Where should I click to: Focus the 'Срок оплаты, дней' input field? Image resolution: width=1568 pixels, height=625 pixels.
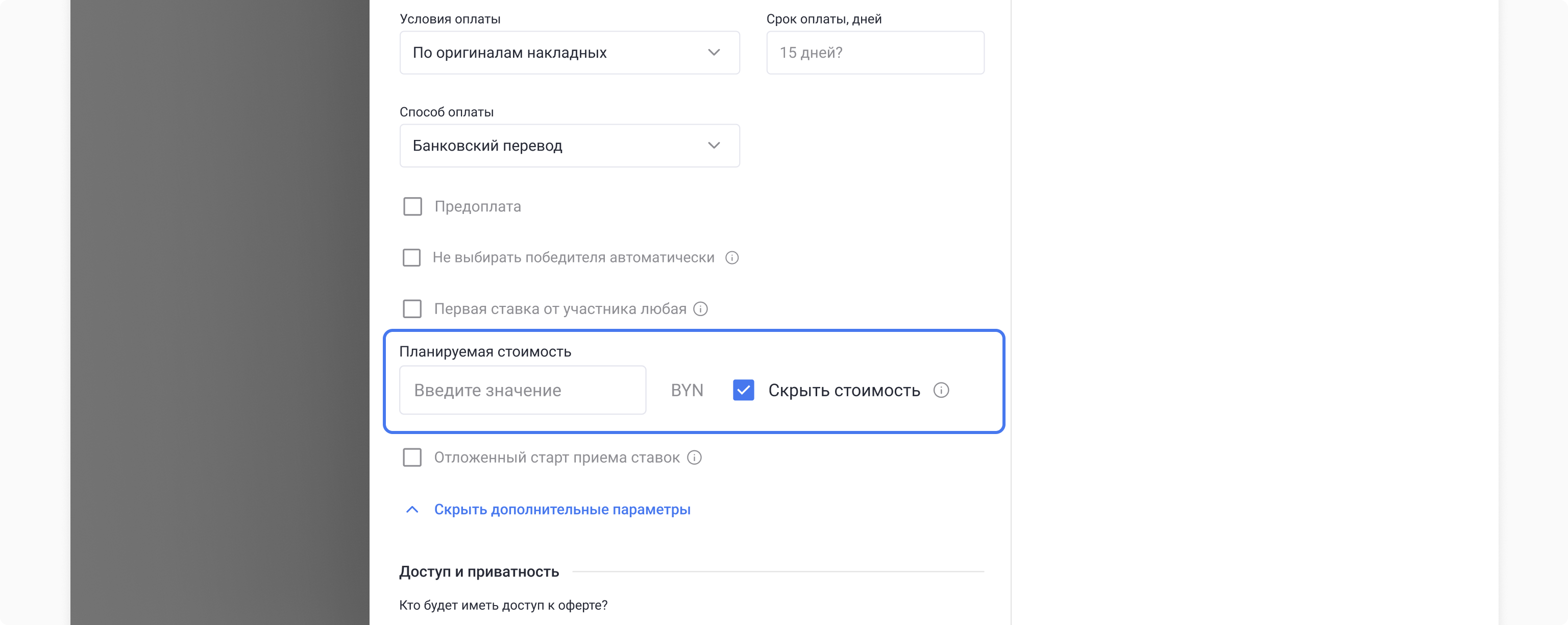coord(875,53)
